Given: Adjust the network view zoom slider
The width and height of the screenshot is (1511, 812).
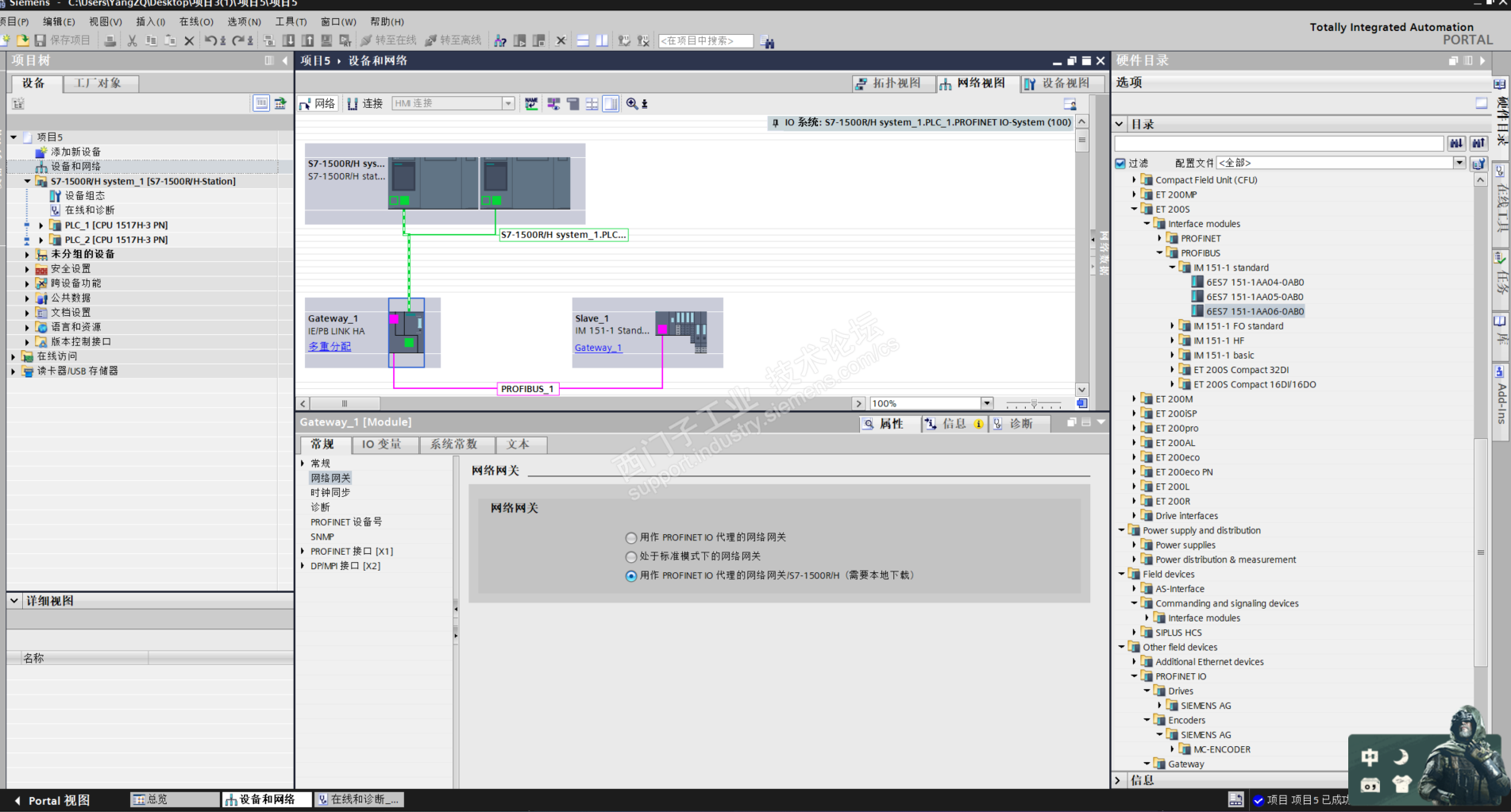Looking at the screenshot, I should tap(1034, 403).
